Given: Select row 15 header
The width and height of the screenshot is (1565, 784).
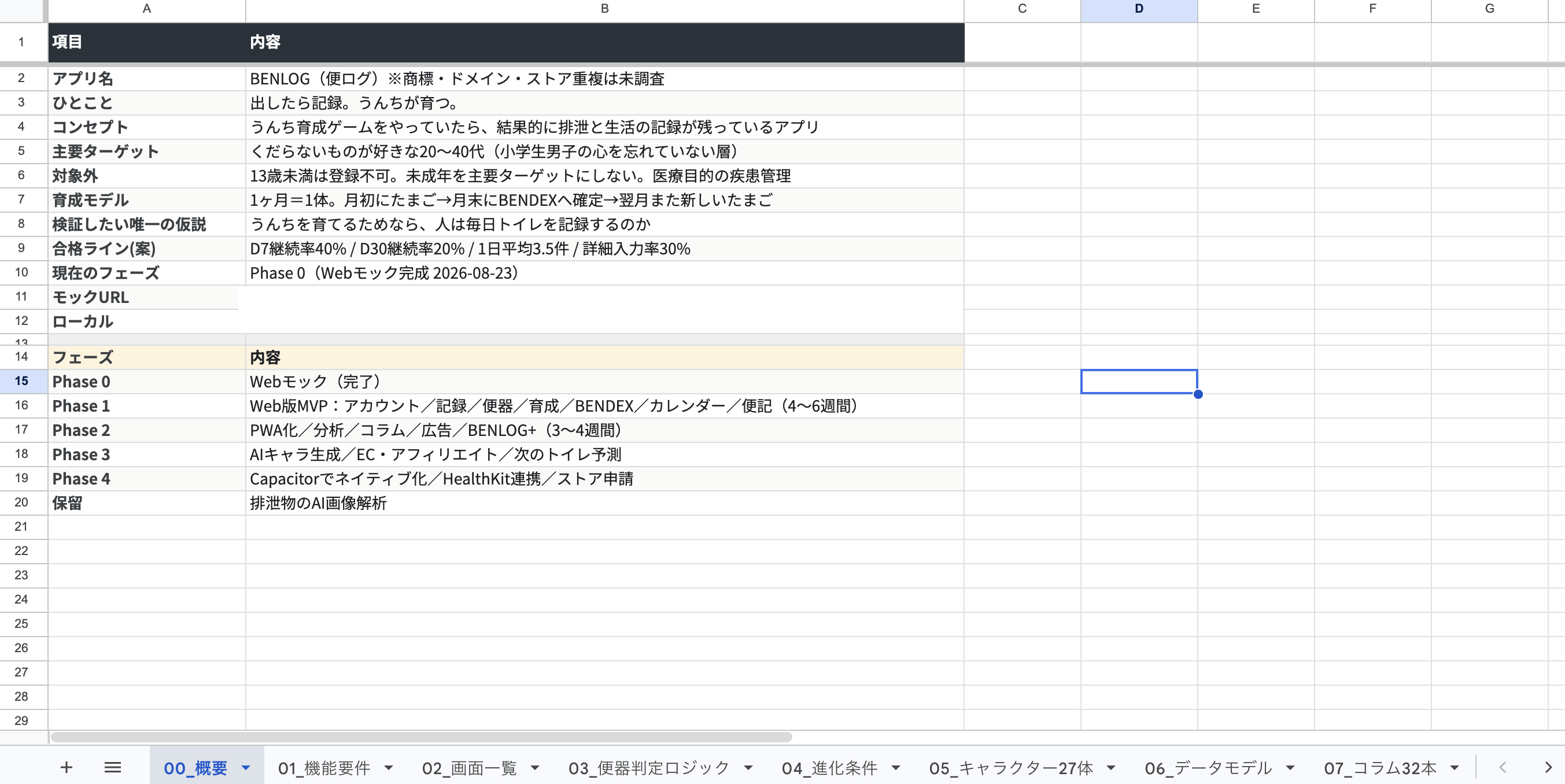Looking at the screenshot, I should pyautogui.click(x=22, y=382).
